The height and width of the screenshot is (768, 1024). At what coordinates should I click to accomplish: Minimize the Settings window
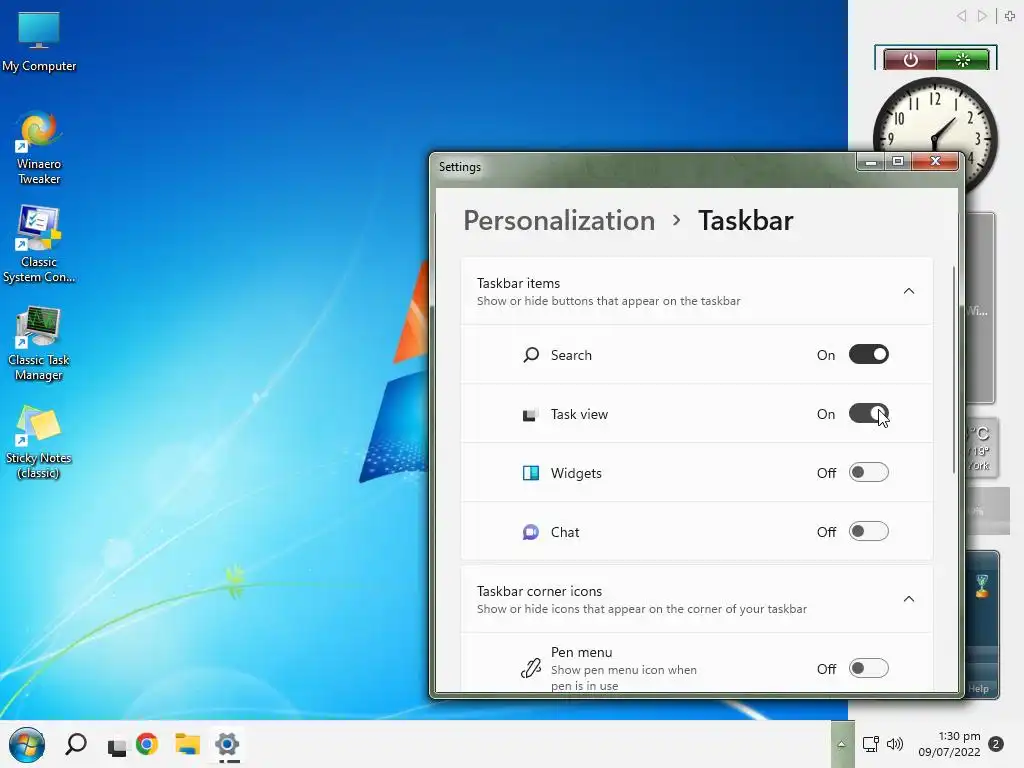click(871, 161)
